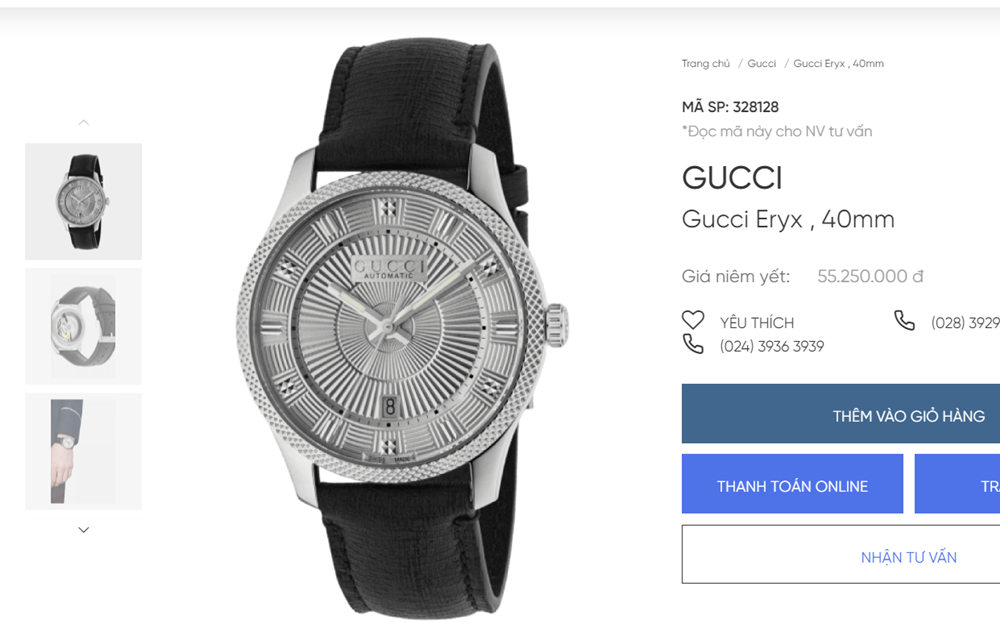Choose THANH TOÁN ONLINE
1000x623 pixels.
(x=792, y=485)
